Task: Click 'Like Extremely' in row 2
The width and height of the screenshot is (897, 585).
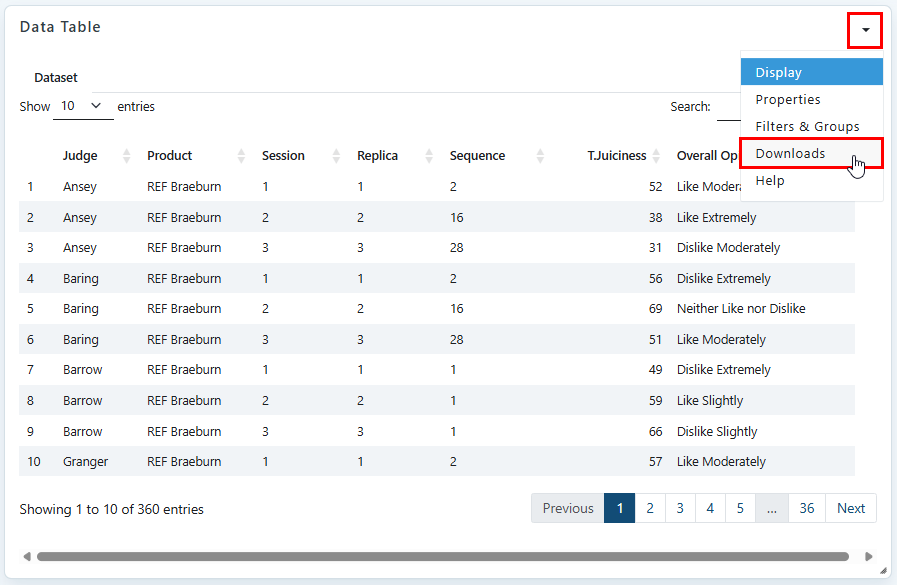Action: point(716,217)
